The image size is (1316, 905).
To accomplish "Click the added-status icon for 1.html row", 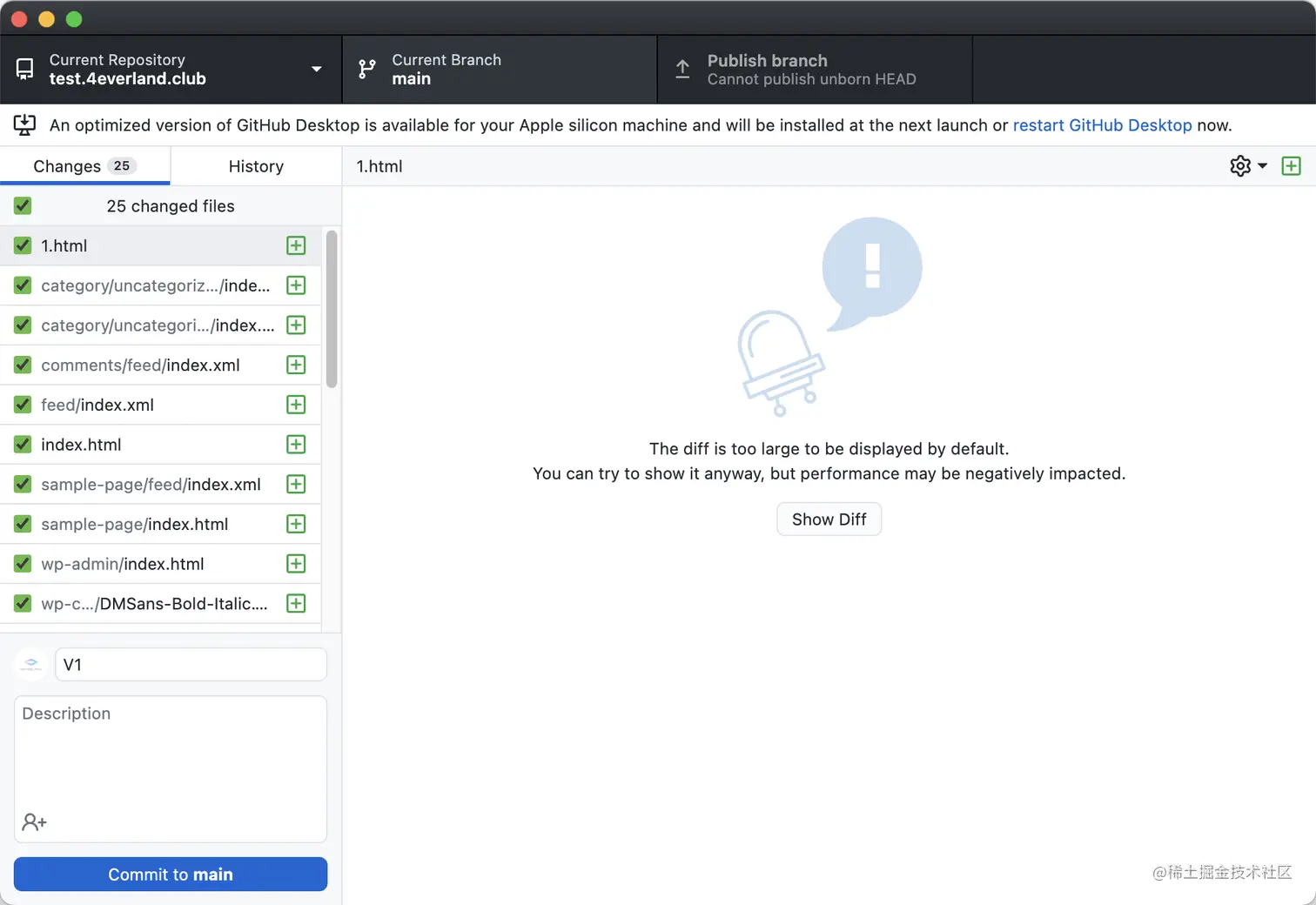I will coord(296,245).
